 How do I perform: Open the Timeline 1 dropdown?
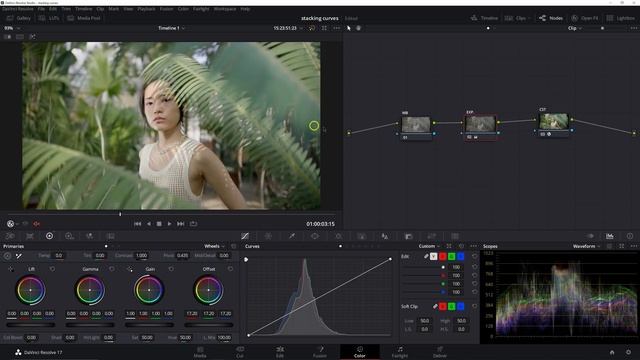click(x=171, y=28)
